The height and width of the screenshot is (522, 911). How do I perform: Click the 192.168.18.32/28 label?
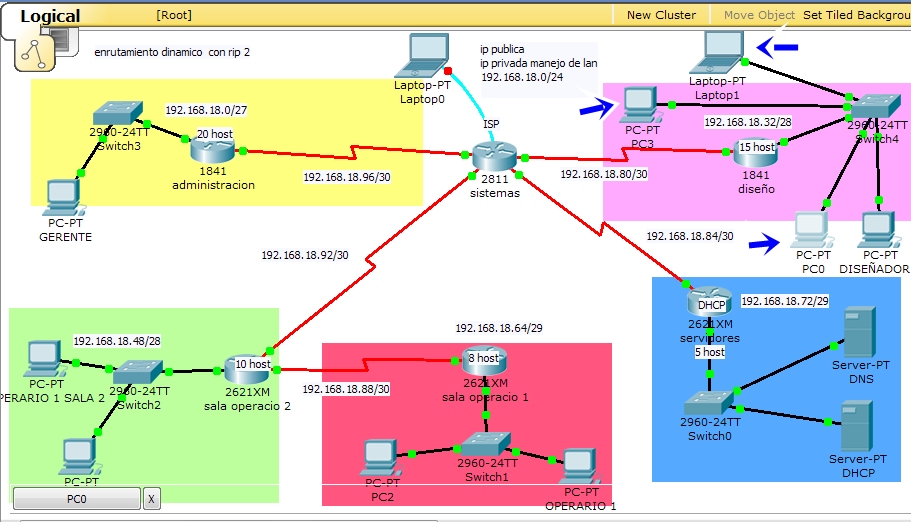[748, 122]
